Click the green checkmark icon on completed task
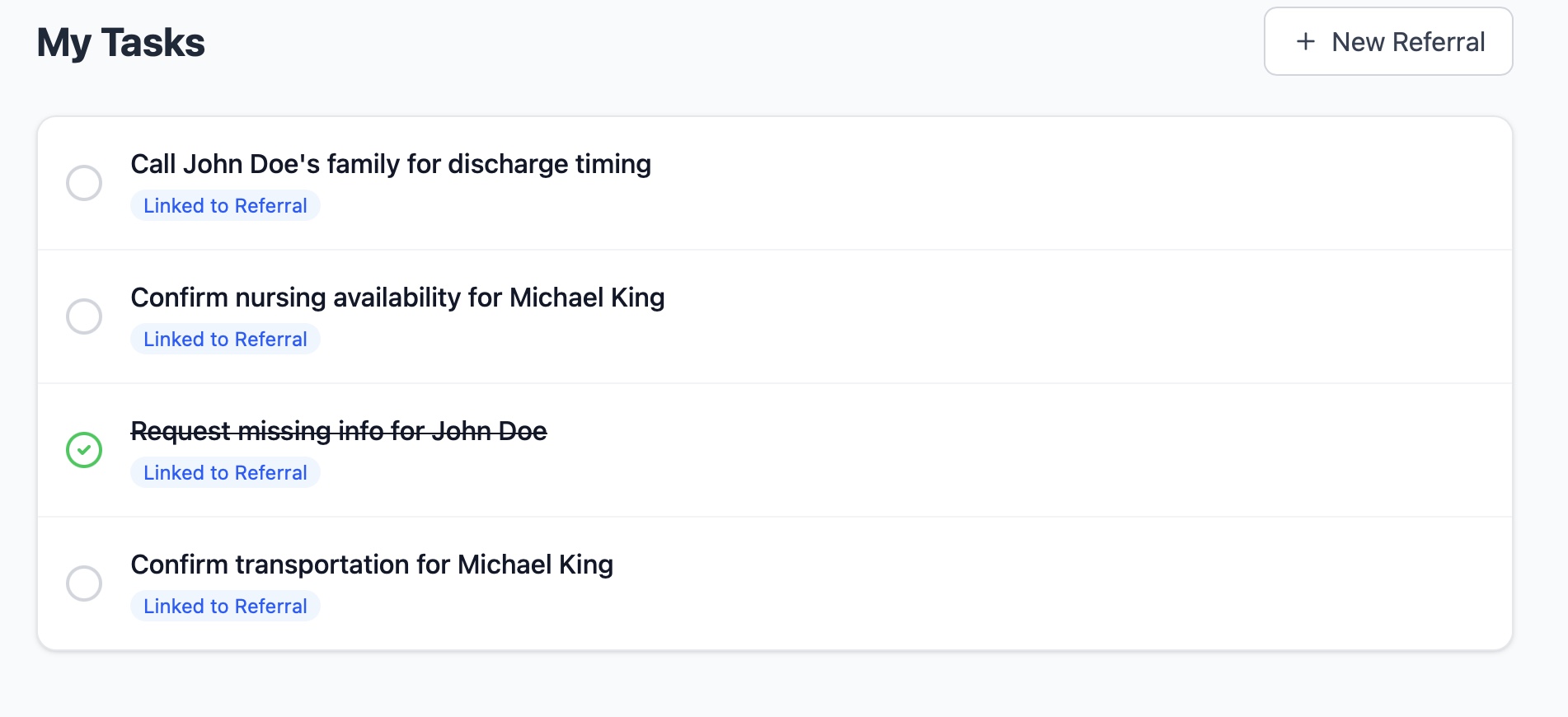1568x717 pixels. tap(84, 450)
